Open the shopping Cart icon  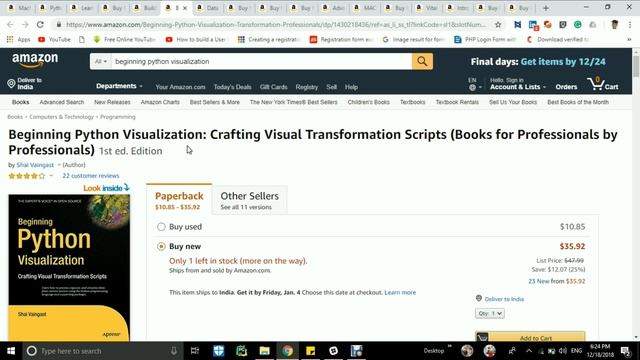tap(603, 84)
